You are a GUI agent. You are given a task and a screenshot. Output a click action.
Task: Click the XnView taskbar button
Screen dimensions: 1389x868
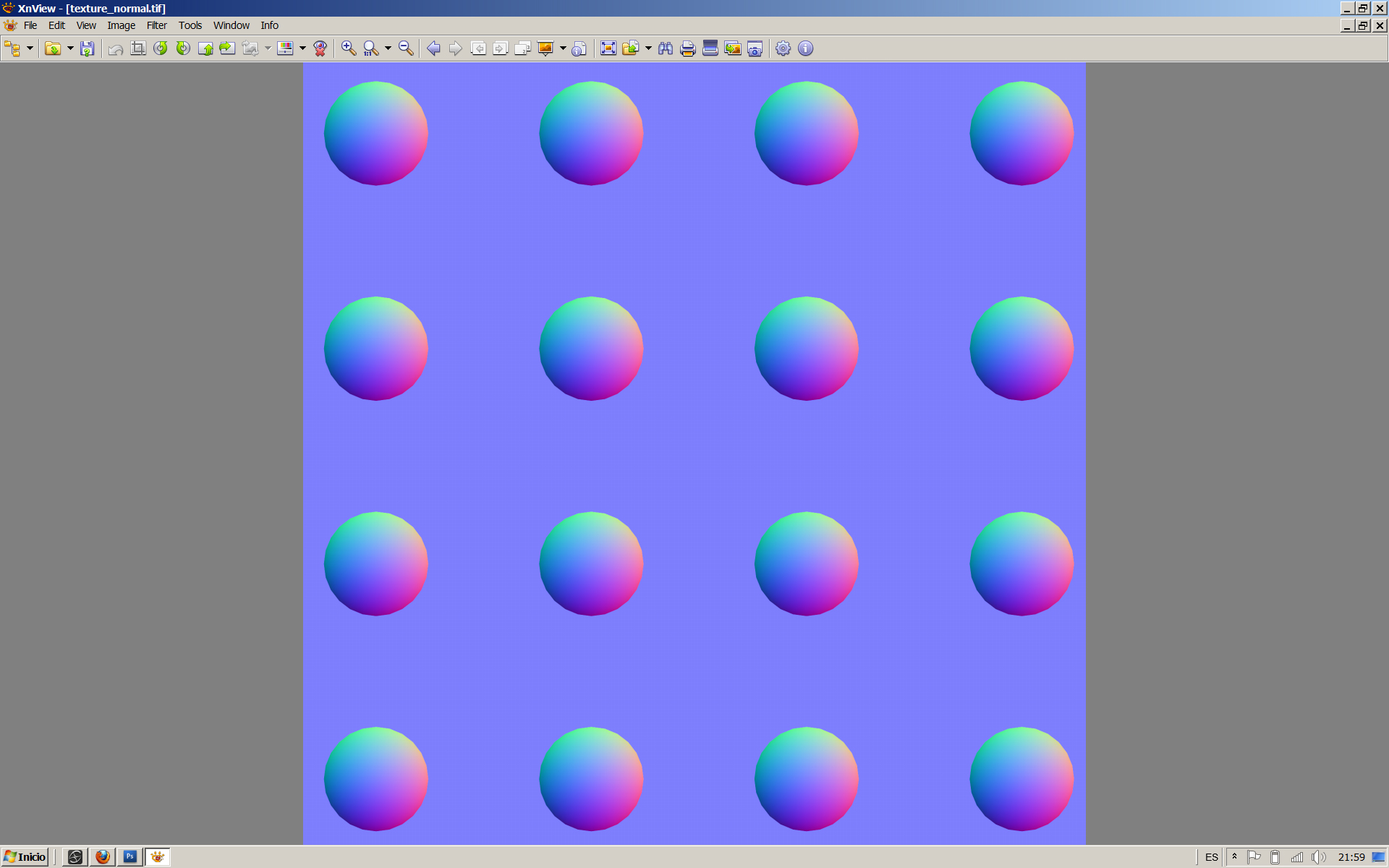tap(158, 857)
